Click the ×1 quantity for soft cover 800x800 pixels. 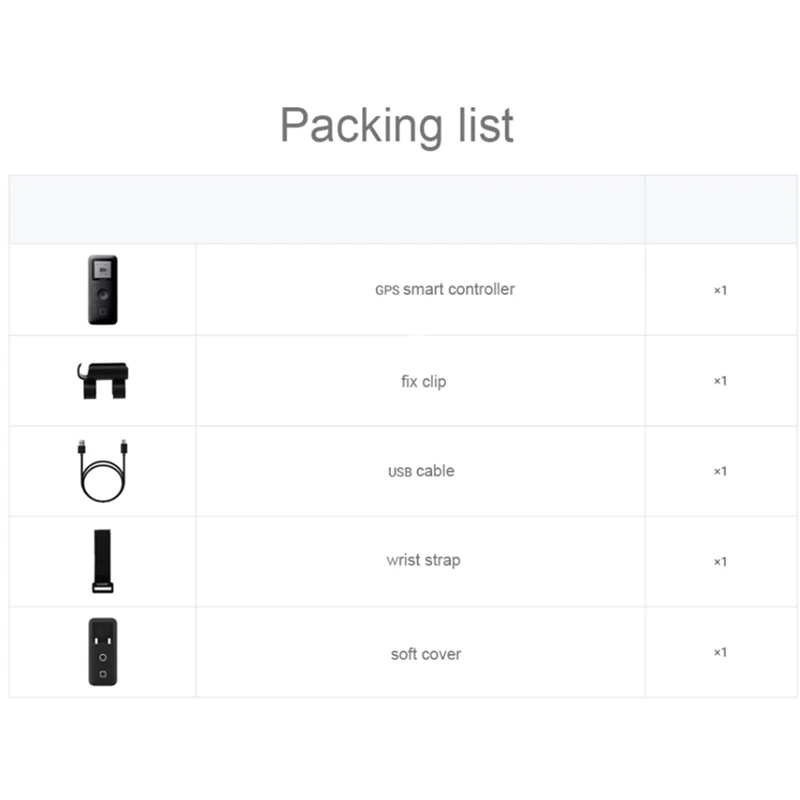tap(719, 652)
